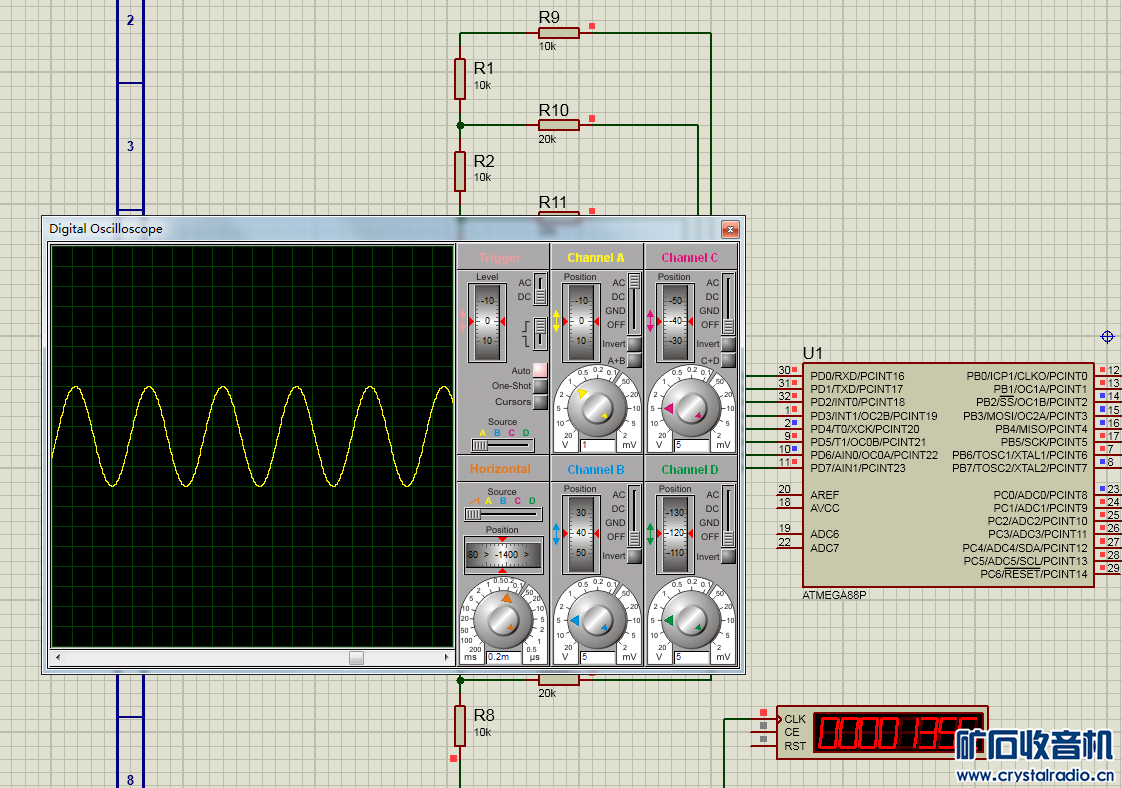Click the Horizontal Source selector slider

click(x=503, y=514)
